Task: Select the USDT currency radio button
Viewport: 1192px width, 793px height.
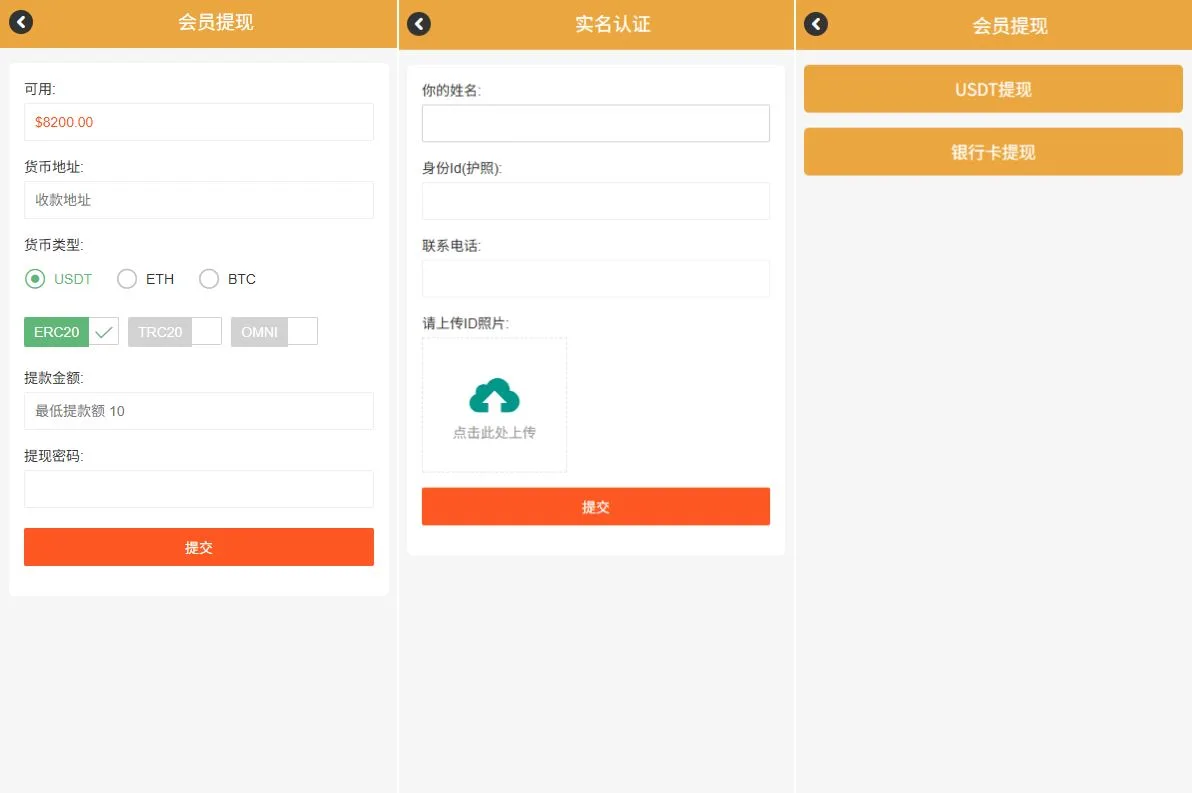Action: tap(36, 279)
